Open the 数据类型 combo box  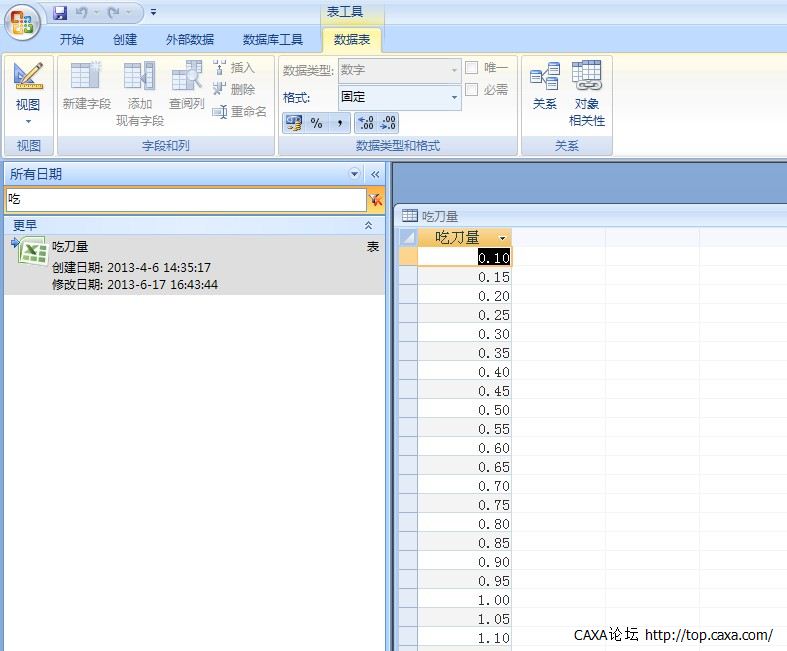point(399,70)
